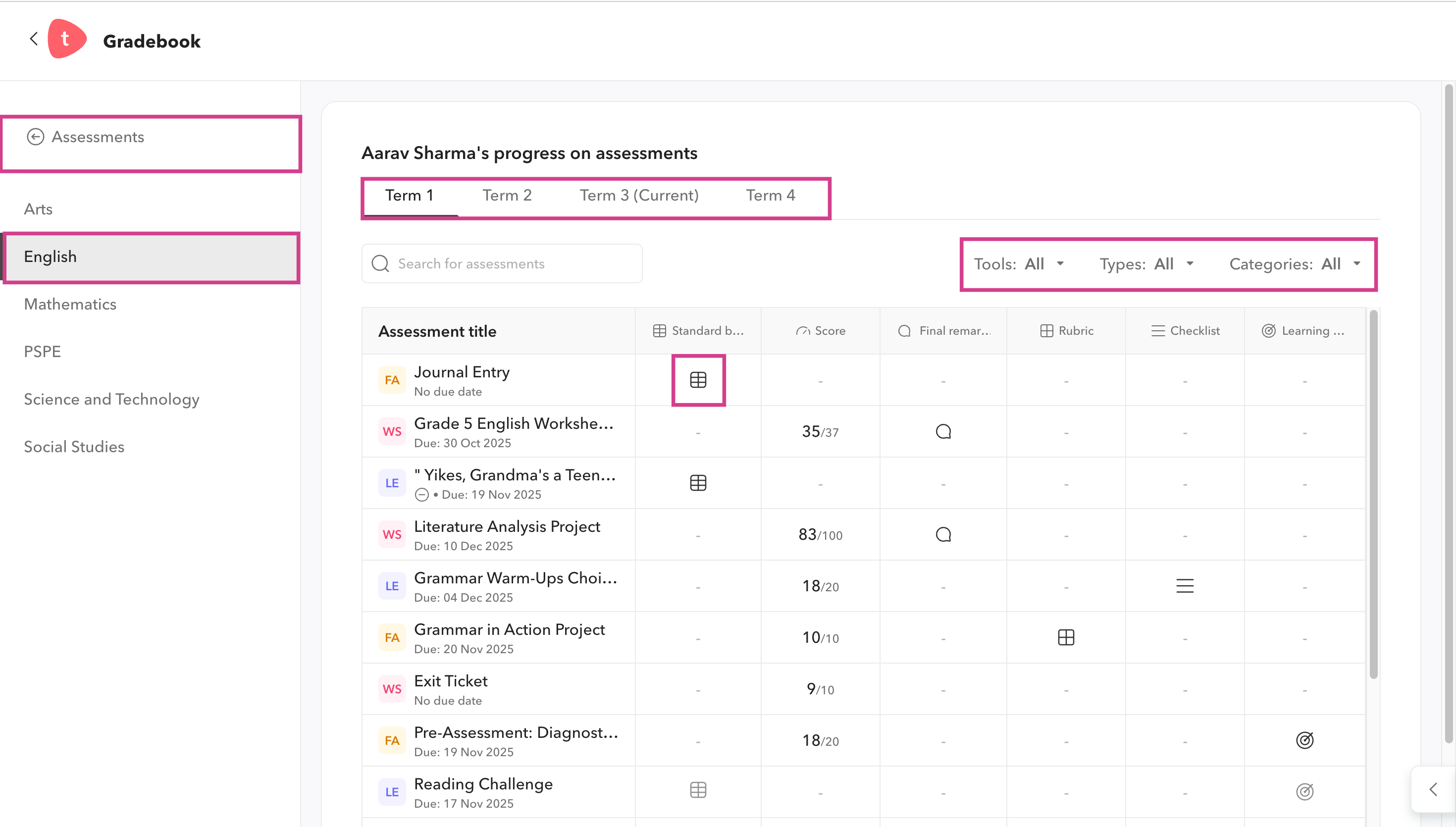Select Mathematics in the subject sidebar
The width and height of the screenshot is (1456, 827).
click(x=150, y=304)
